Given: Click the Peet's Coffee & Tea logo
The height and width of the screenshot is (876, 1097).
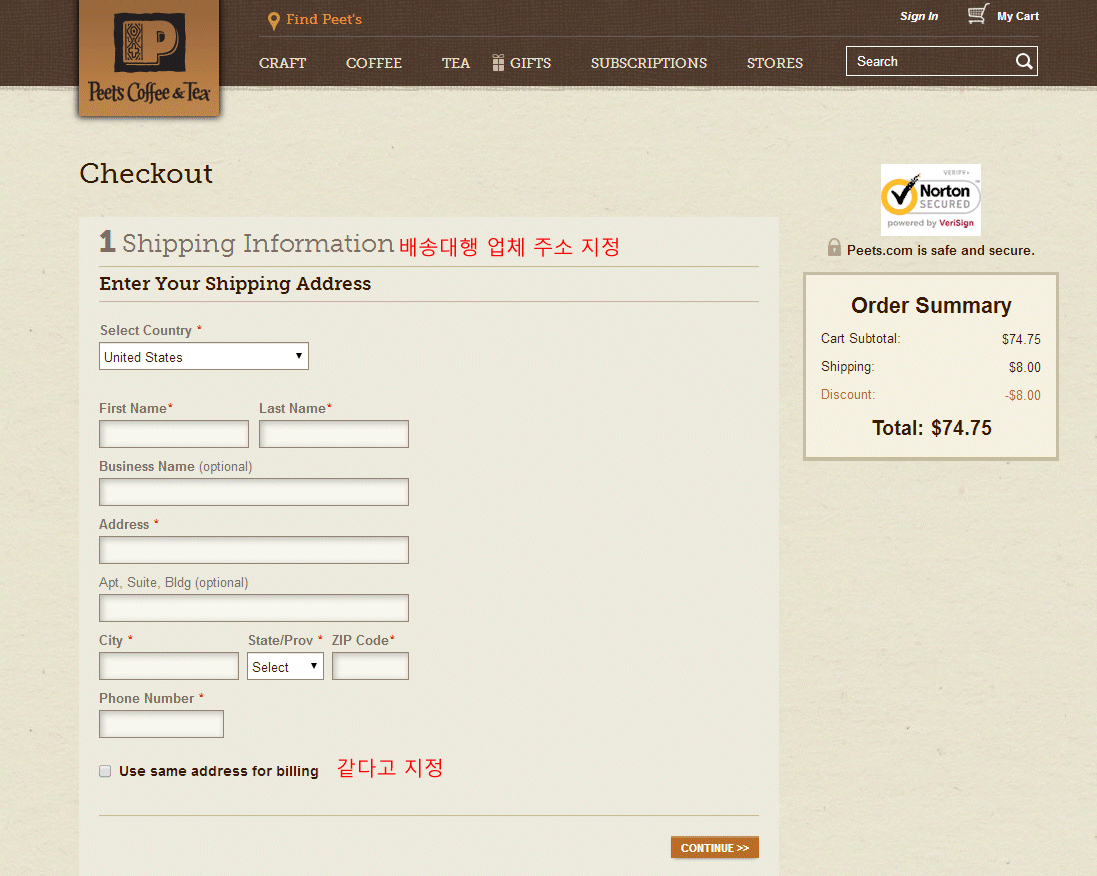Looking at the screenshot, I should tap(149, 60).
